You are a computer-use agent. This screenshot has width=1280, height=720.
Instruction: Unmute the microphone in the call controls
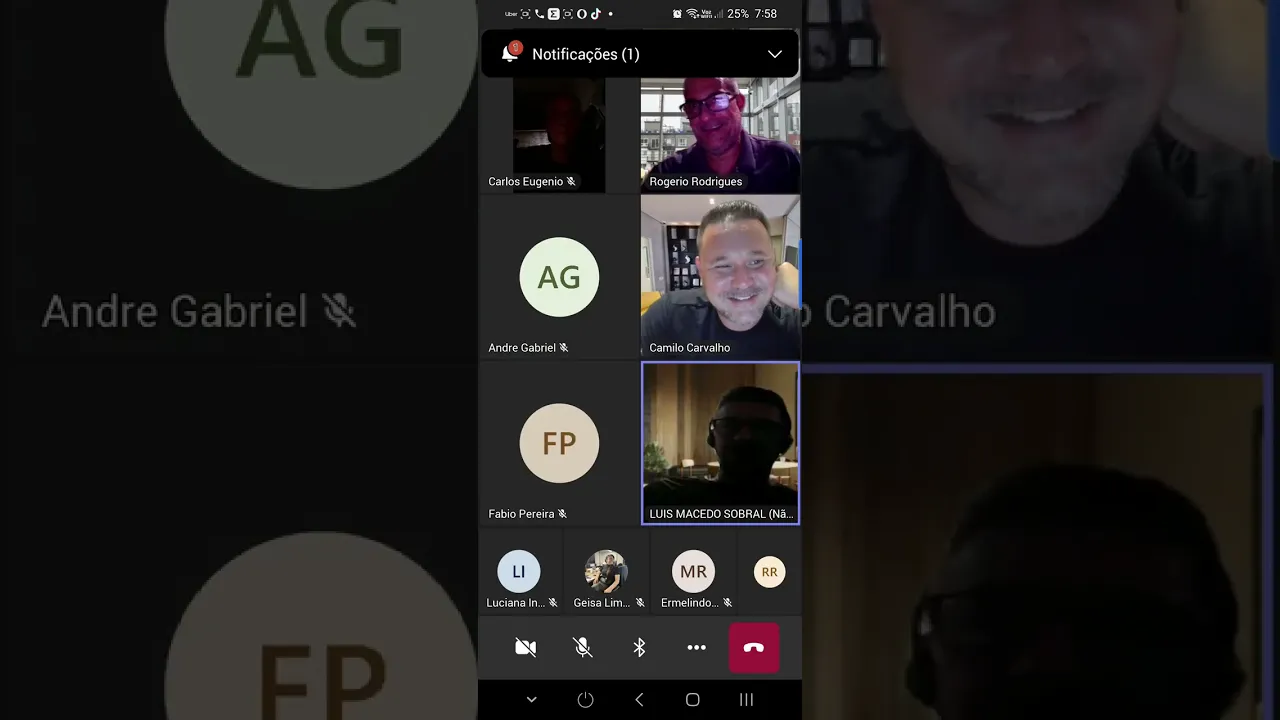[583, 648]
